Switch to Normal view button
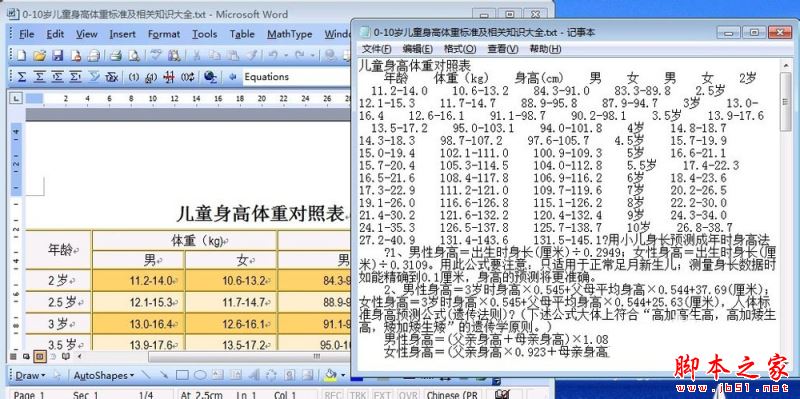Screen dimensions: 800x399 tap(13, 356)
